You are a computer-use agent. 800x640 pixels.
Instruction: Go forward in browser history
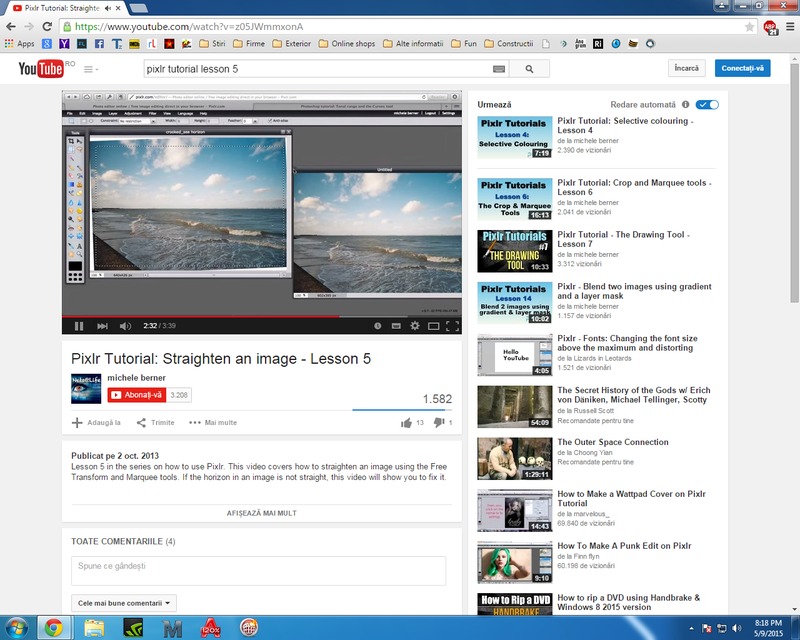tap(29, 27)
